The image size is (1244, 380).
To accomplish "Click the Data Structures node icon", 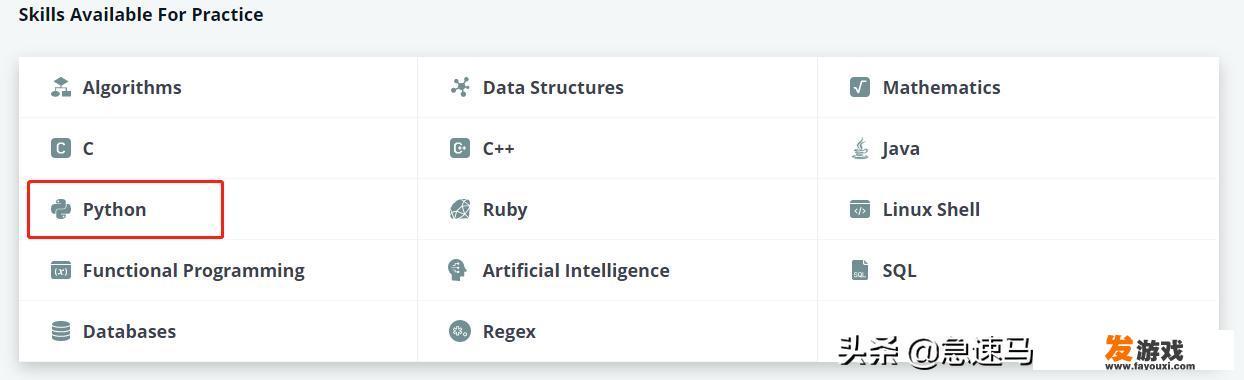I will click(460, 87).
